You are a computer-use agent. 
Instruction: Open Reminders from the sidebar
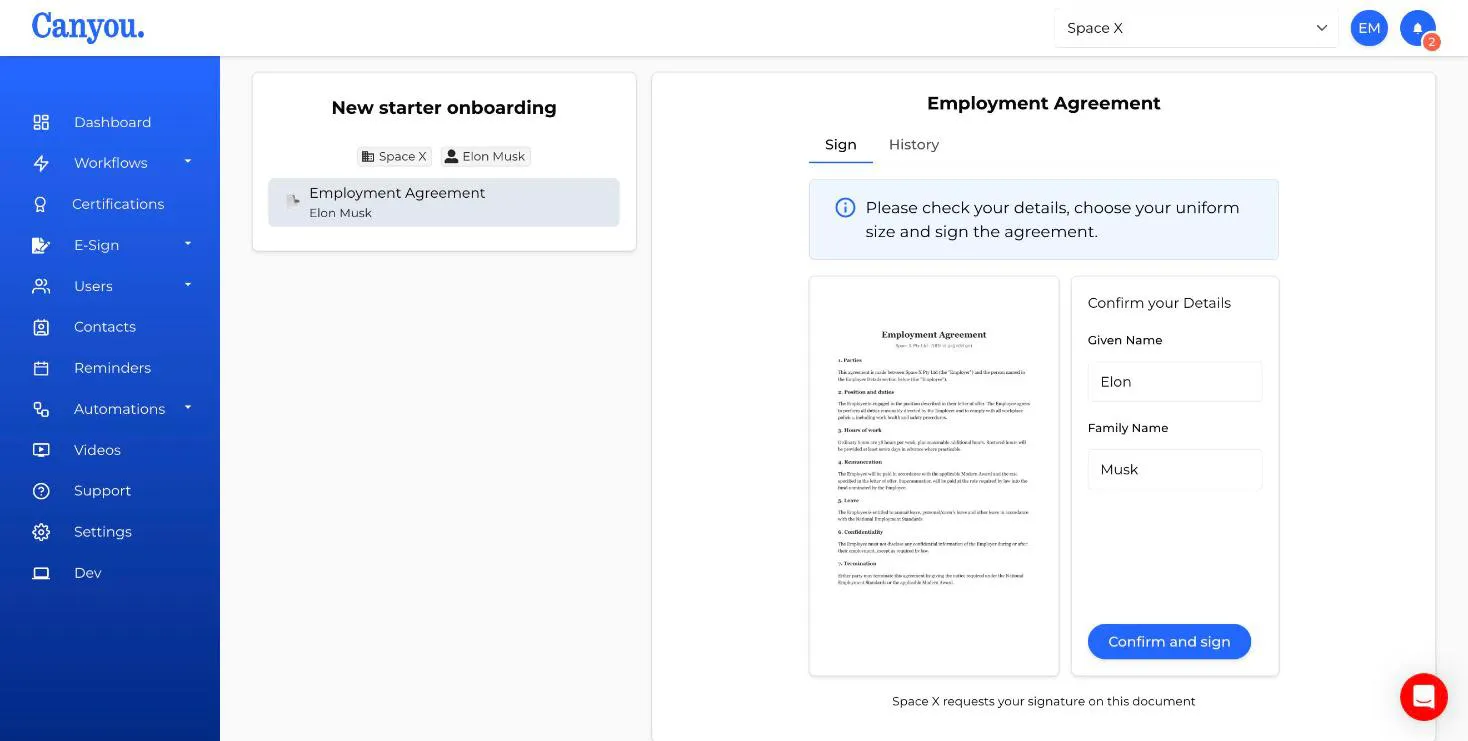click(x=112, y=368)
